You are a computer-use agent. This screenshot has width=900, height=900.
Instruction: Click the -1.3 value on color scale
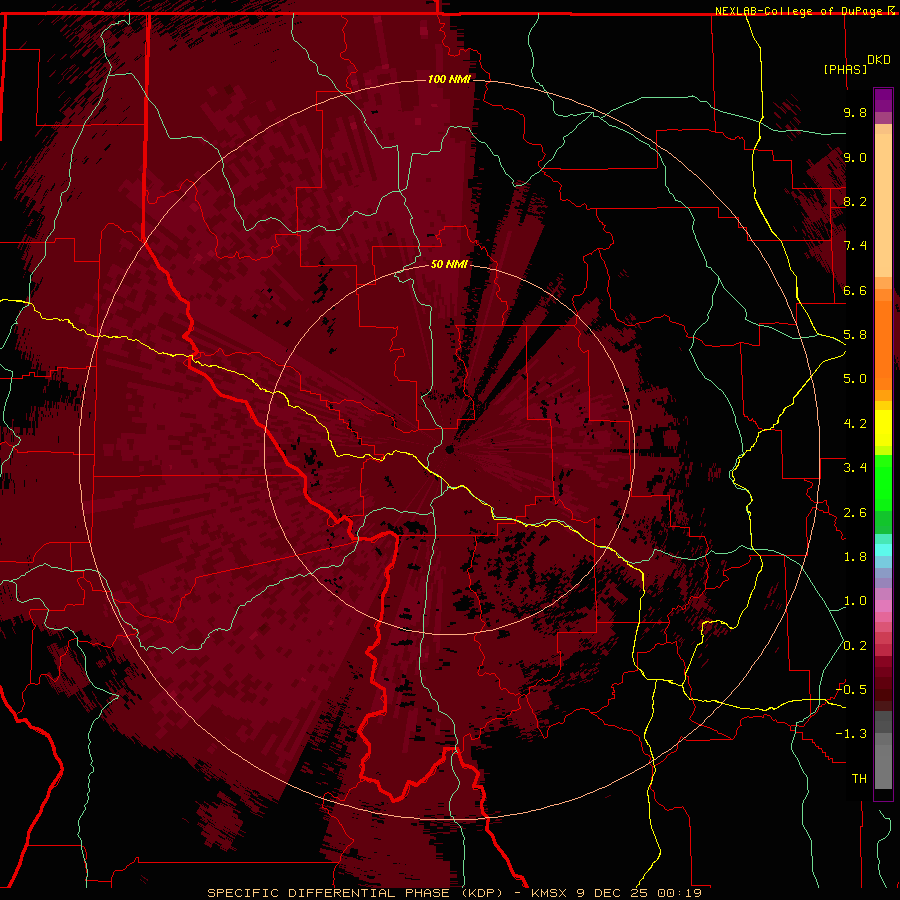(851, 734)
